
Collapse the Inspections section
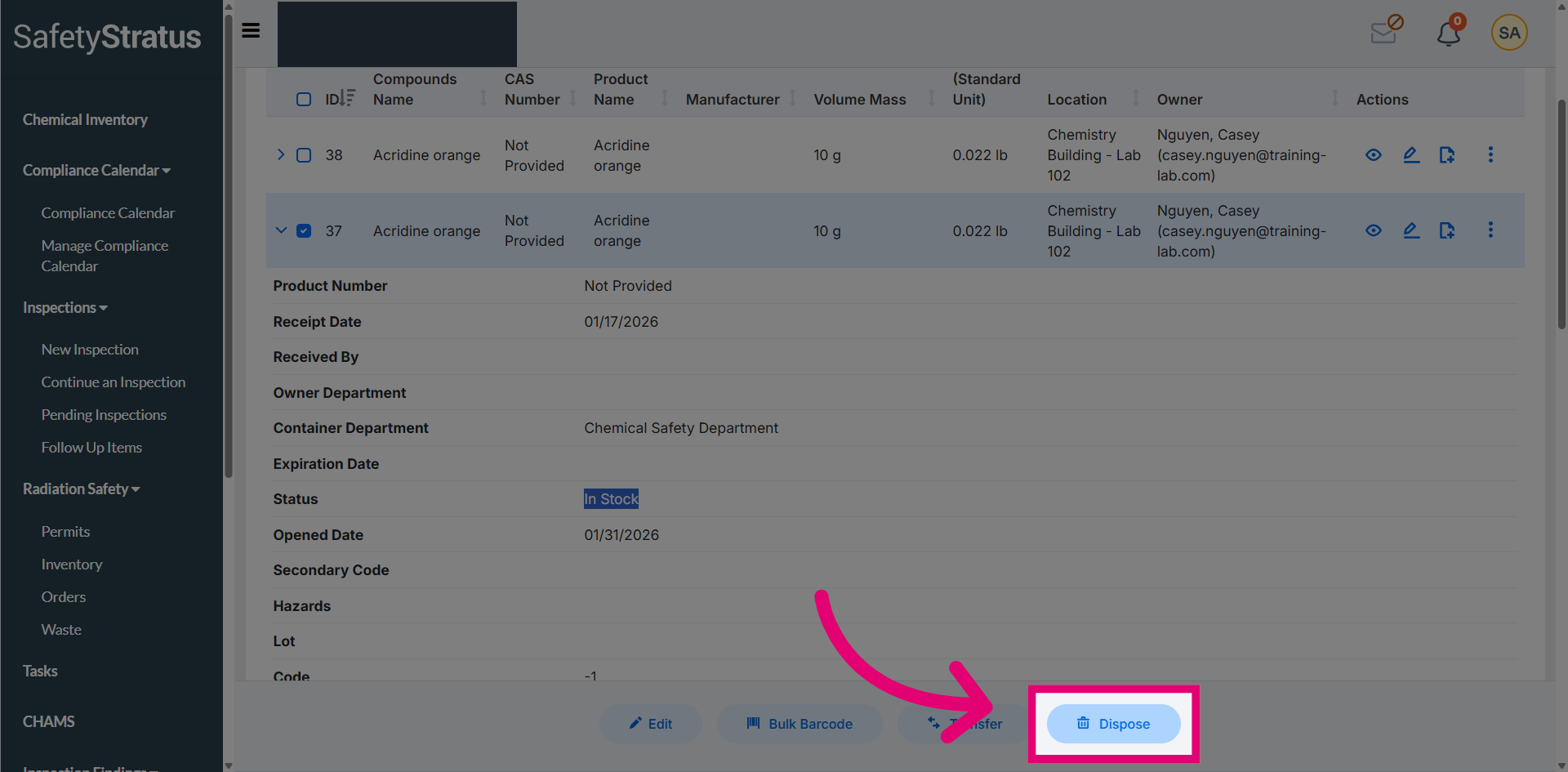[x=65, y=307]
